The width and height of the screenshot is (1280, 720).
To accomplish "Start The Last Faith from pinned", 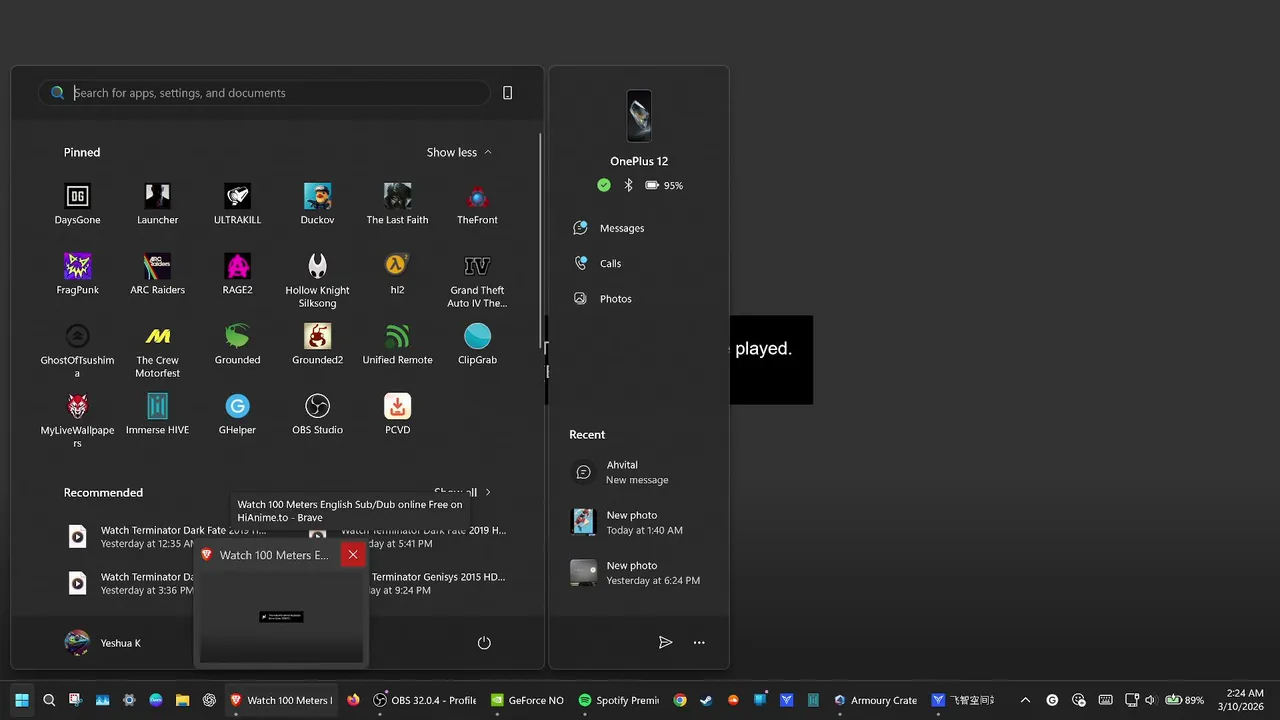I will pos(397,204).
